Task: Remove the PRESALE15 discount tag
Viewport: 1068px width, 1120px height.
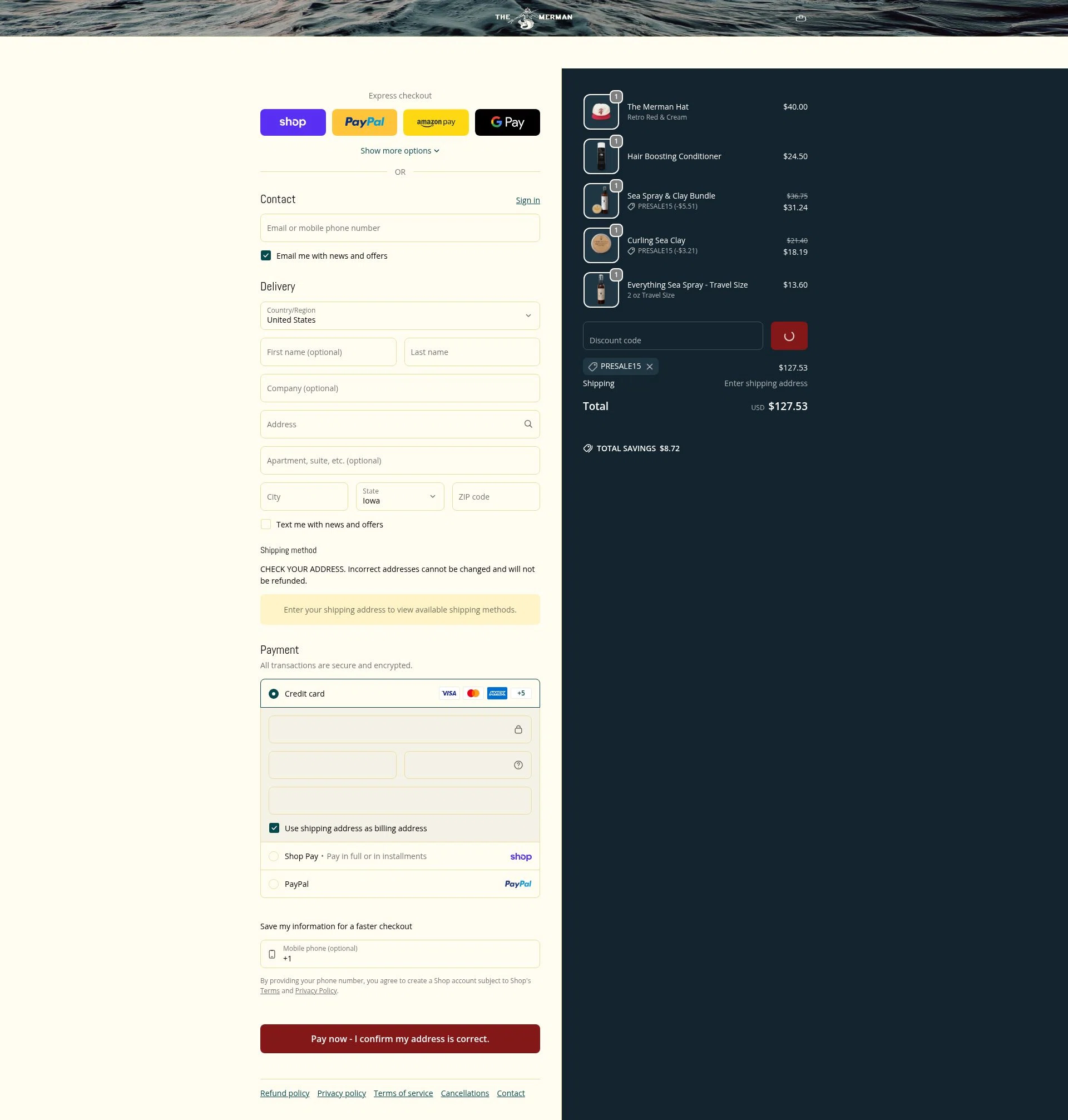Action: [650, 366]
